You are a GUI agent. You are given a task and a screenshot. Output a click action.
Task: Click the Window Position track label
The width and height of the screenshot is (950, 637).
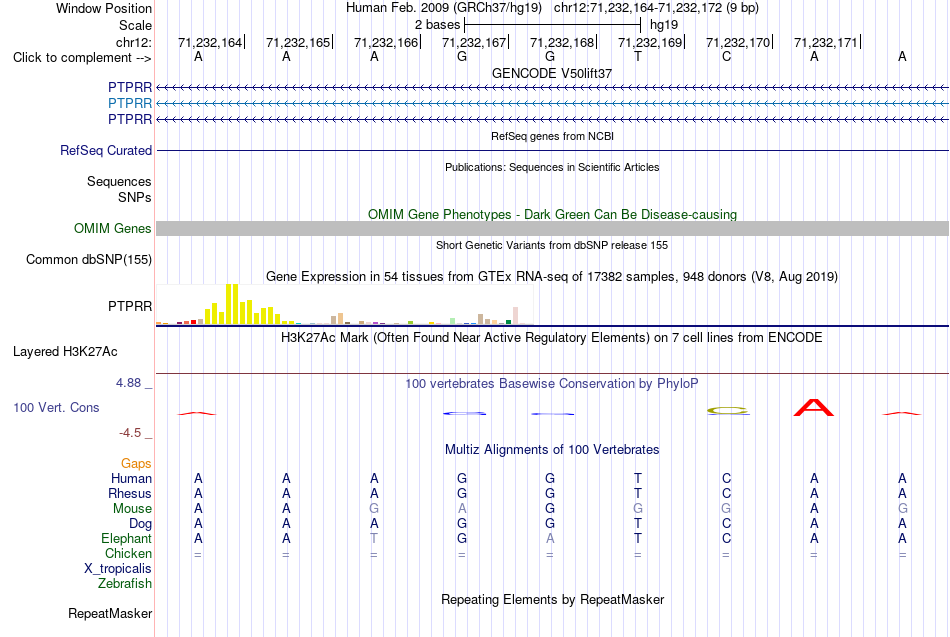[104, 8]
